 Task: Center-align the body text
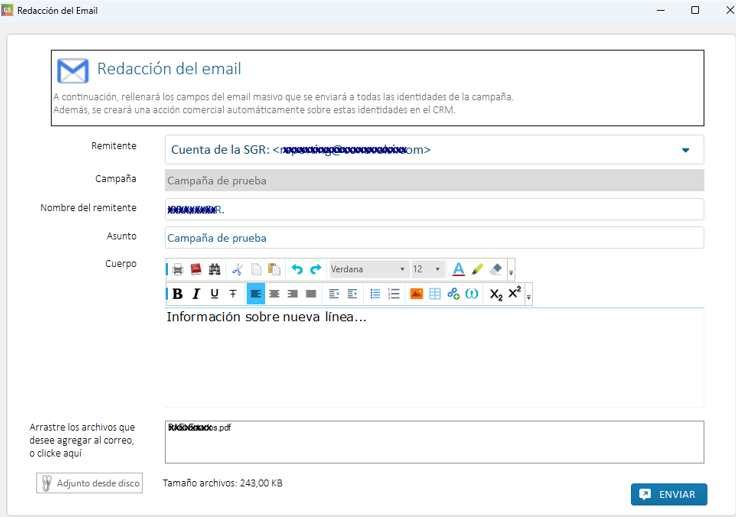click(x=274, y=294)
